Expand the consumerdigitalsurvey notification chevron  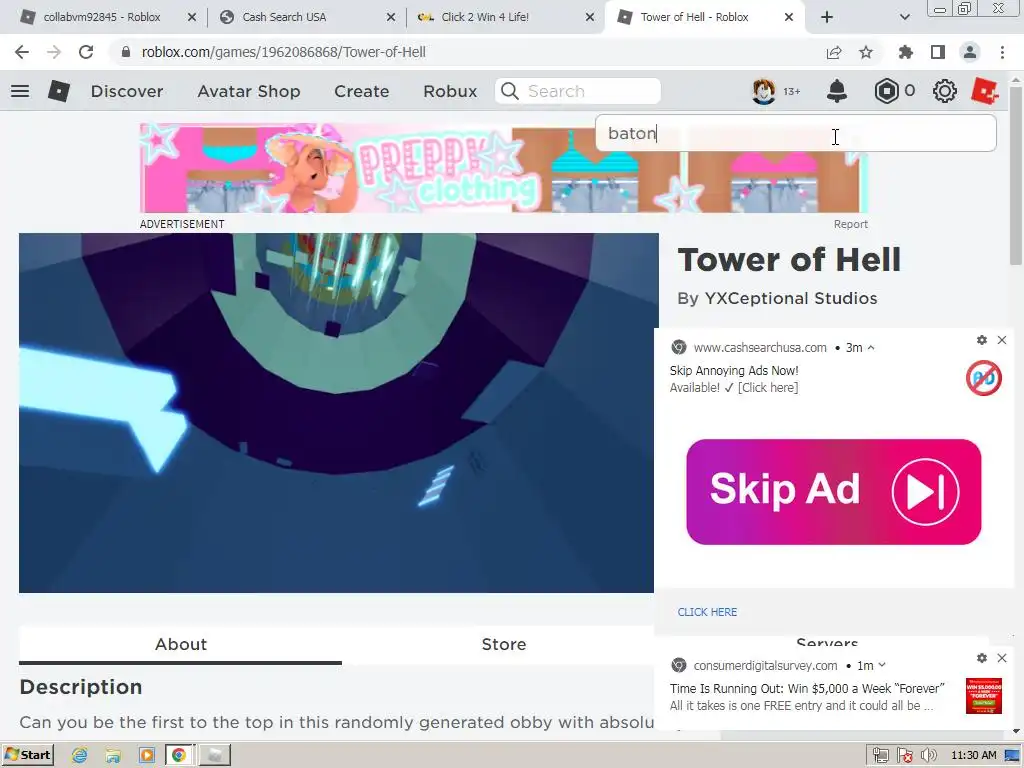click(x=882, y=665)
